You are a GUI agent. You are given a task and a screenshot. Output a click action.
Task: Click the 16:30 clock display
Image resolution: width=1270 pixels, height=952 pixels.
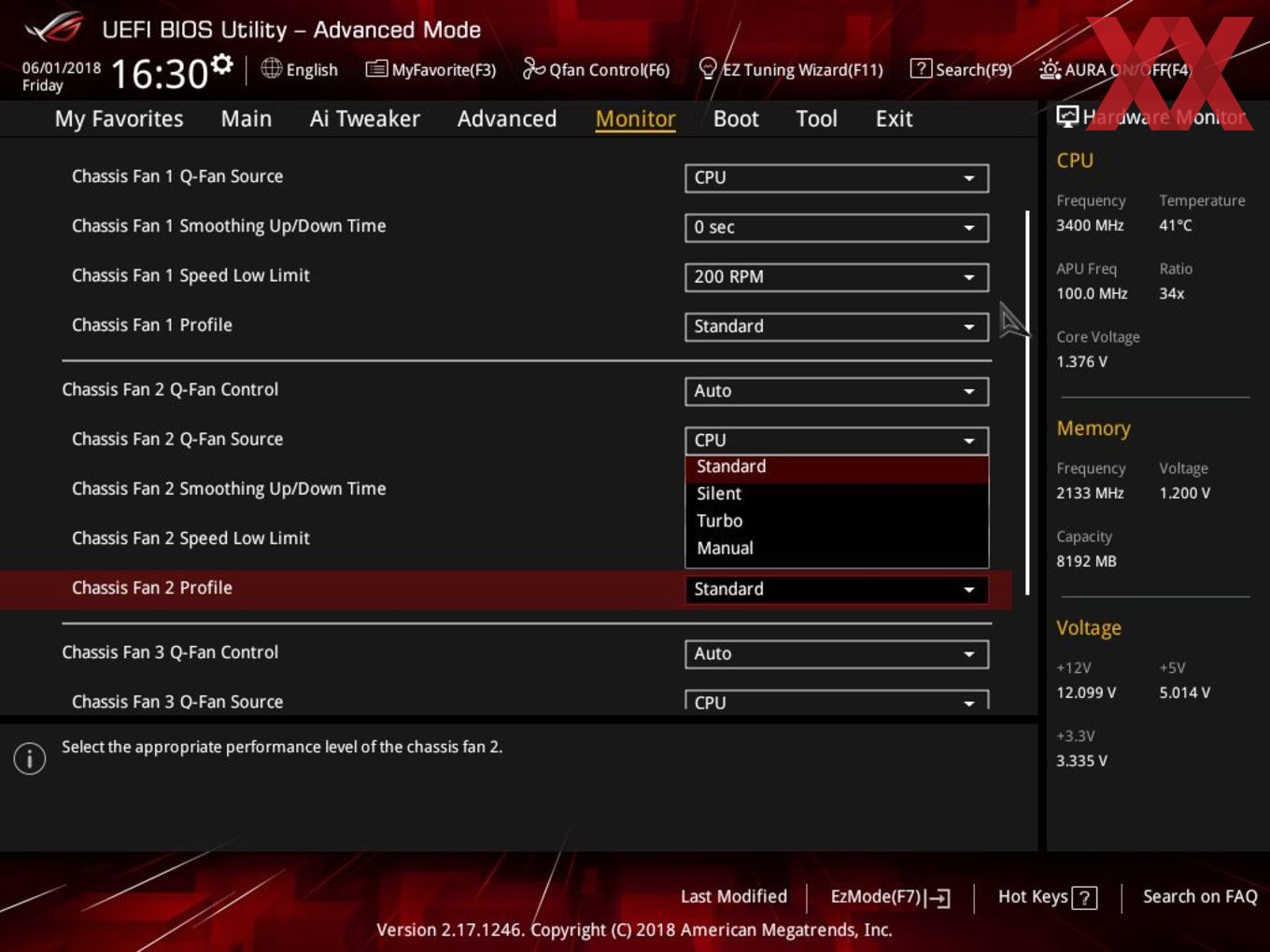pyautogui.click(x=159, y=74)
